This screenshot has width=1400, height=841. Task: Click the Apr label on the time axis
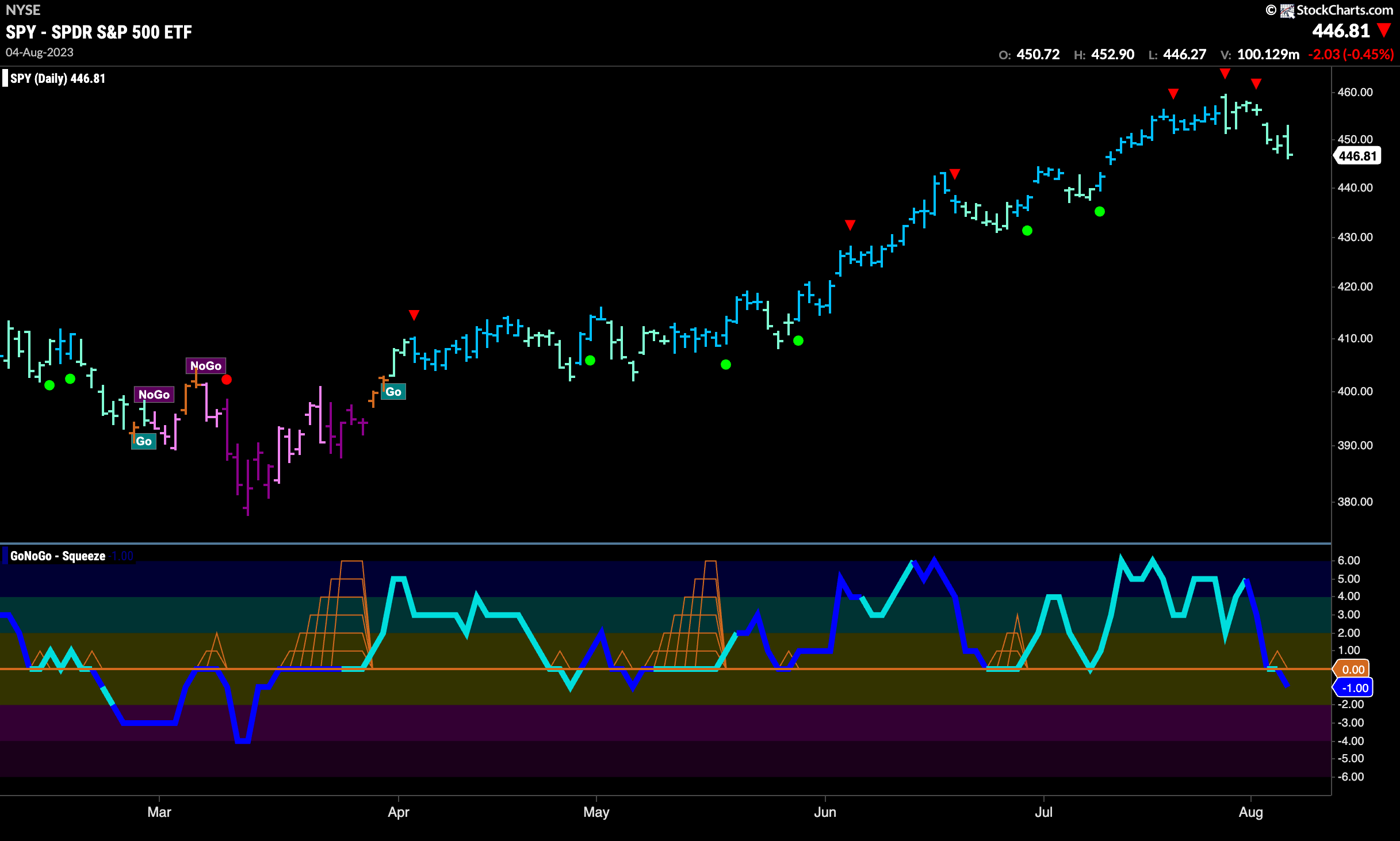(399, 812)
